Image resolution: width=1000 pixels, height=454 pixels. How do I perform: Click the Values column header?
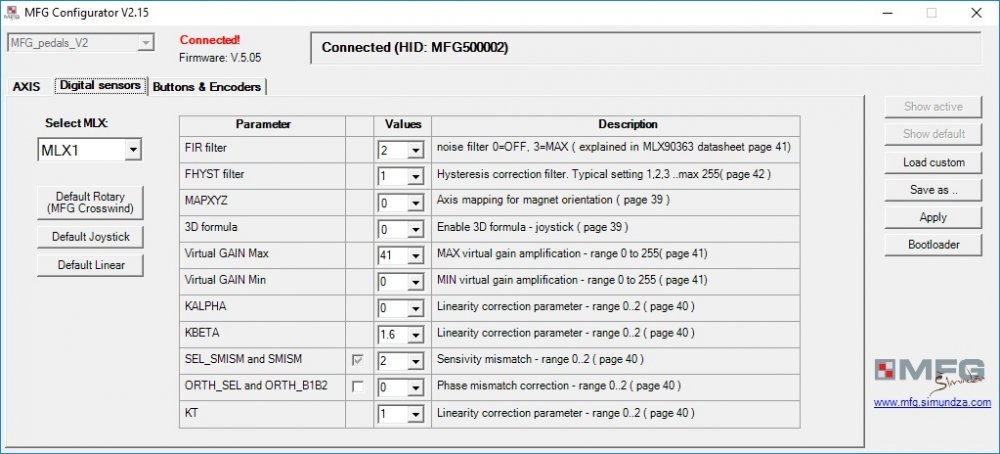[x=402, y=125]
